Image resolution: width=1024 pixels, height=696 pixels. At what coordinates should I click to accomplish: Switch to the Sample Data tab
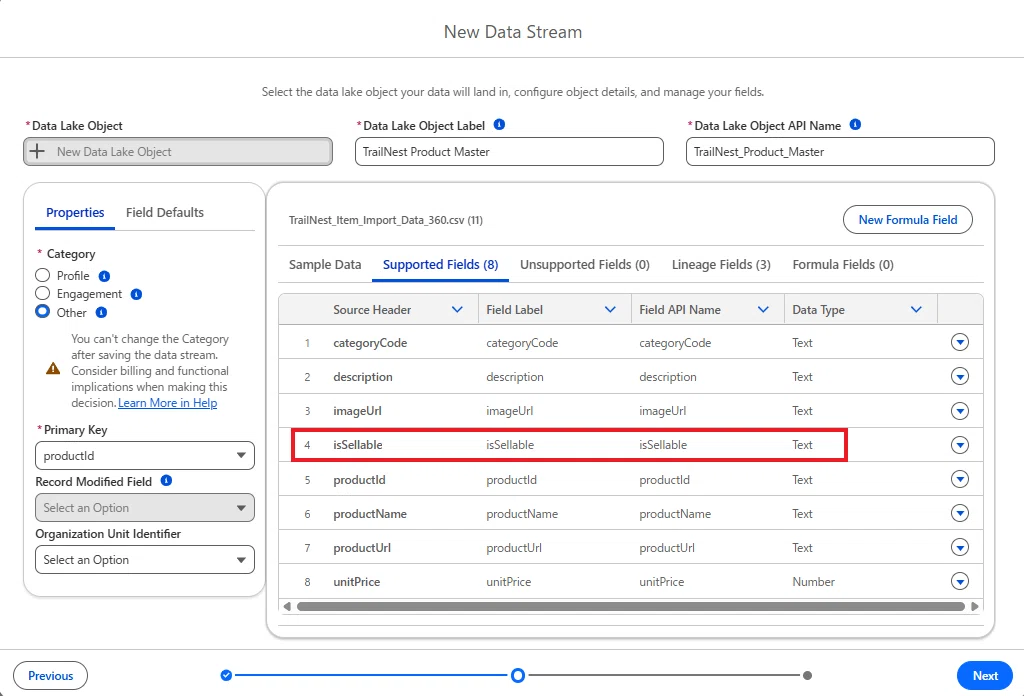point(325,264)
